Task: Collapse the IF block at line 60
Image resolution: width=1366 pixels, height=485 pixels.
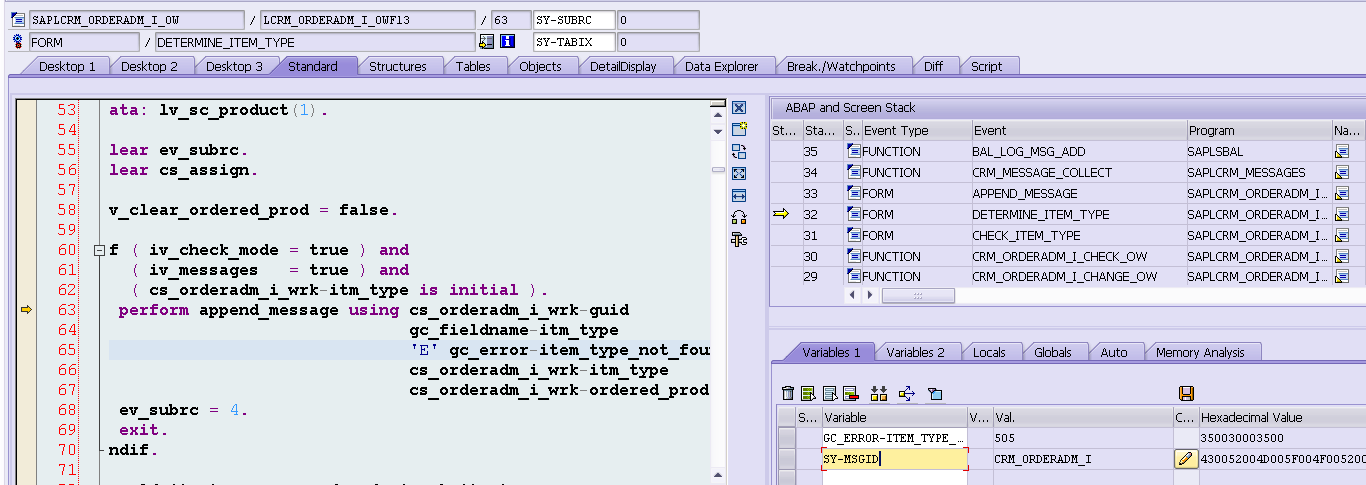Action: [x=99, y=250]
